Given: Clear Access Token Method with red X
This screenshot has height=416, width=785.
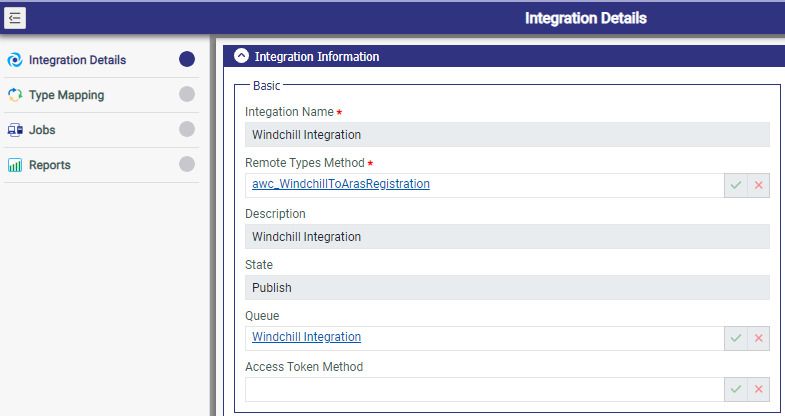Looking at the screenshot, I should (758, 389).
